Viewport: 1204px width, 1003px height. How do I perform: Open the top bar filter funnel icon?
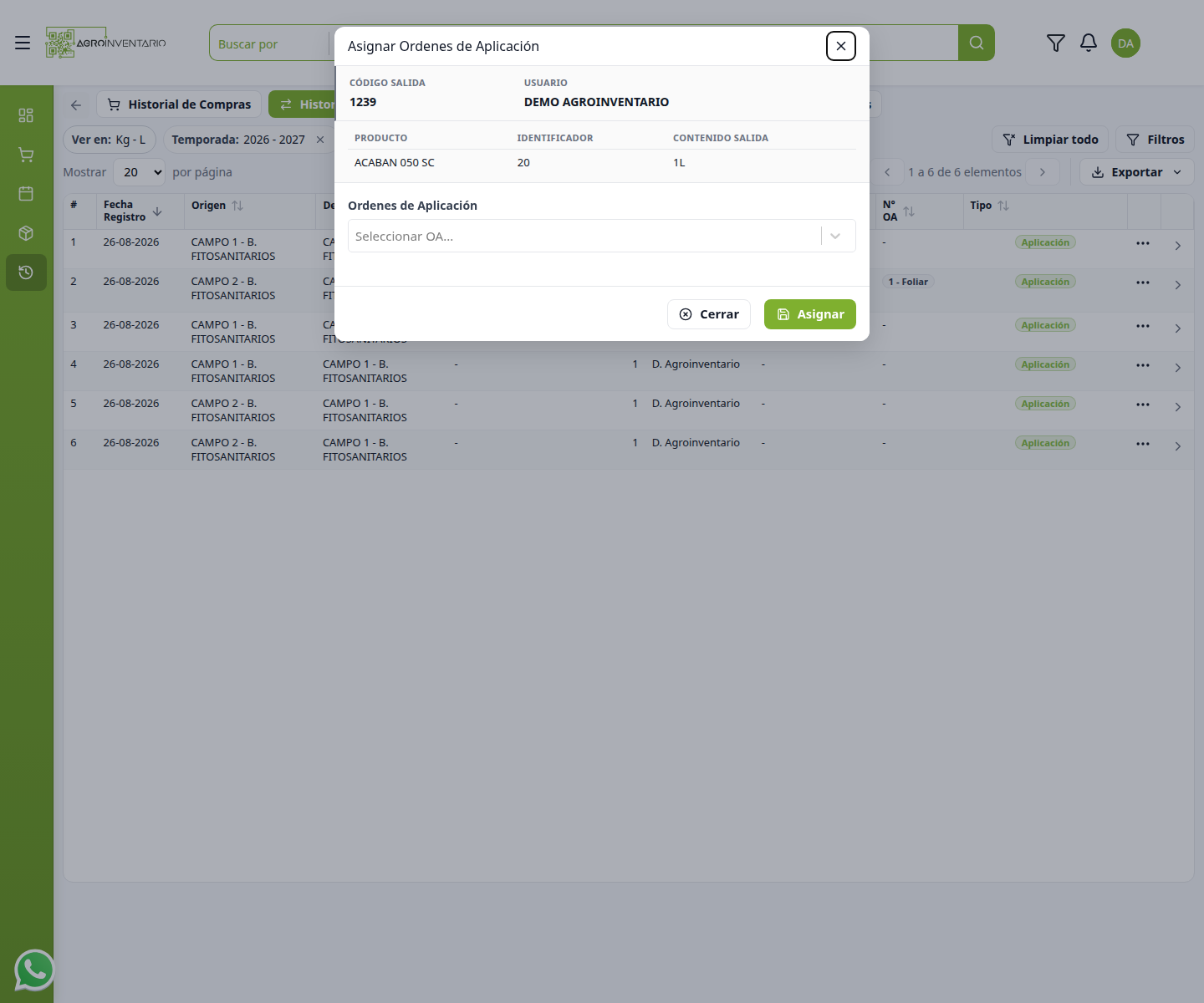coord(1056,43)
